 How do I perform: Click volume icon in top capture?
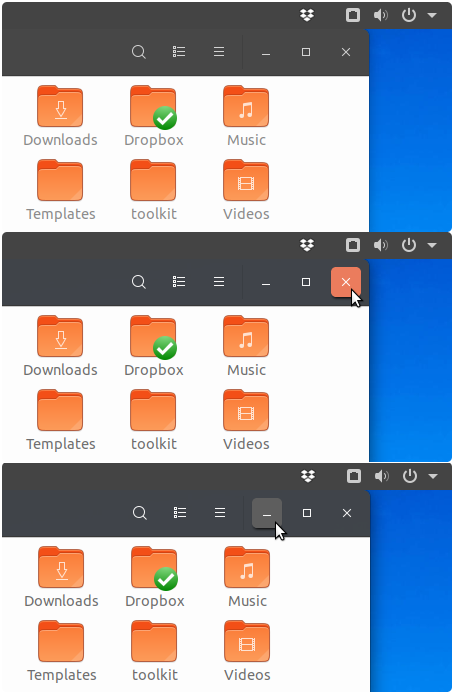click(x=380, y=15)
